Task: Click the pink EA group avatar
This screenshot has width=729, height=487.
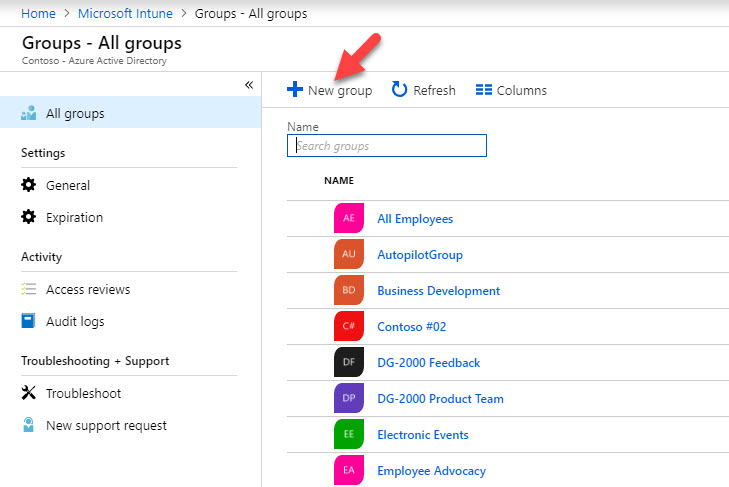Action: (x=349, y=470)
